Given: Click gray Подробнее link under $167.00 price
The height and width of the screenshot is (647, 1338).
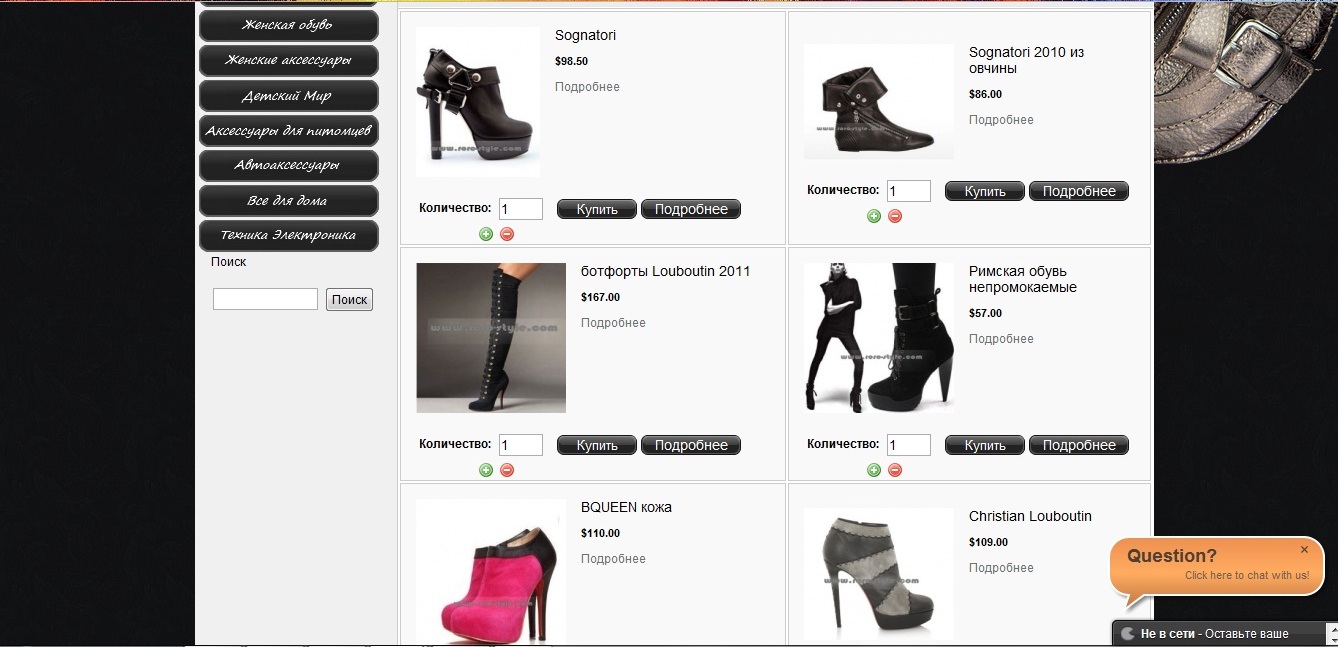Looking at the screenshot, I should click(613, 323).
